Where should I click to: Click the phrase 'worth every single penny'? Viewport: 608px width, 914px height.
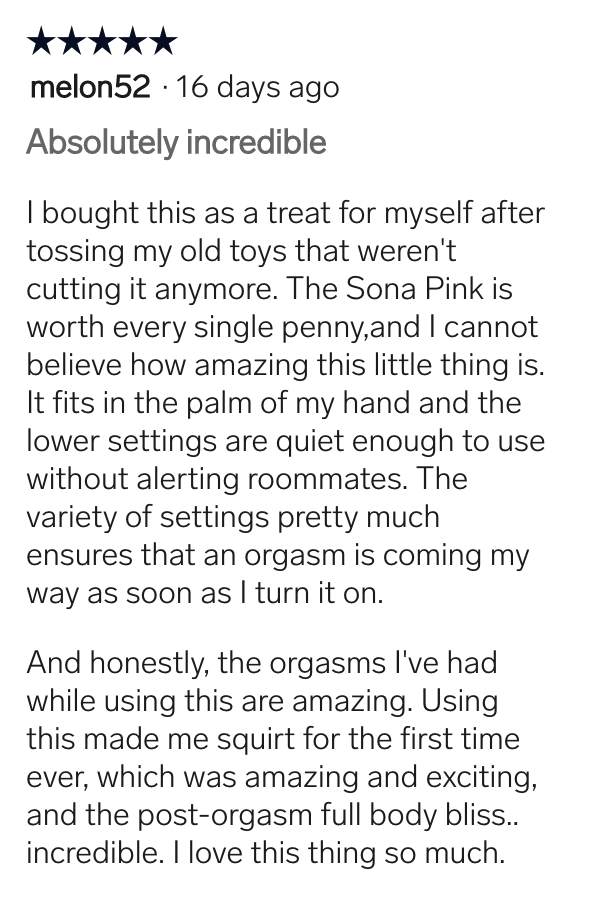[195, 328]
